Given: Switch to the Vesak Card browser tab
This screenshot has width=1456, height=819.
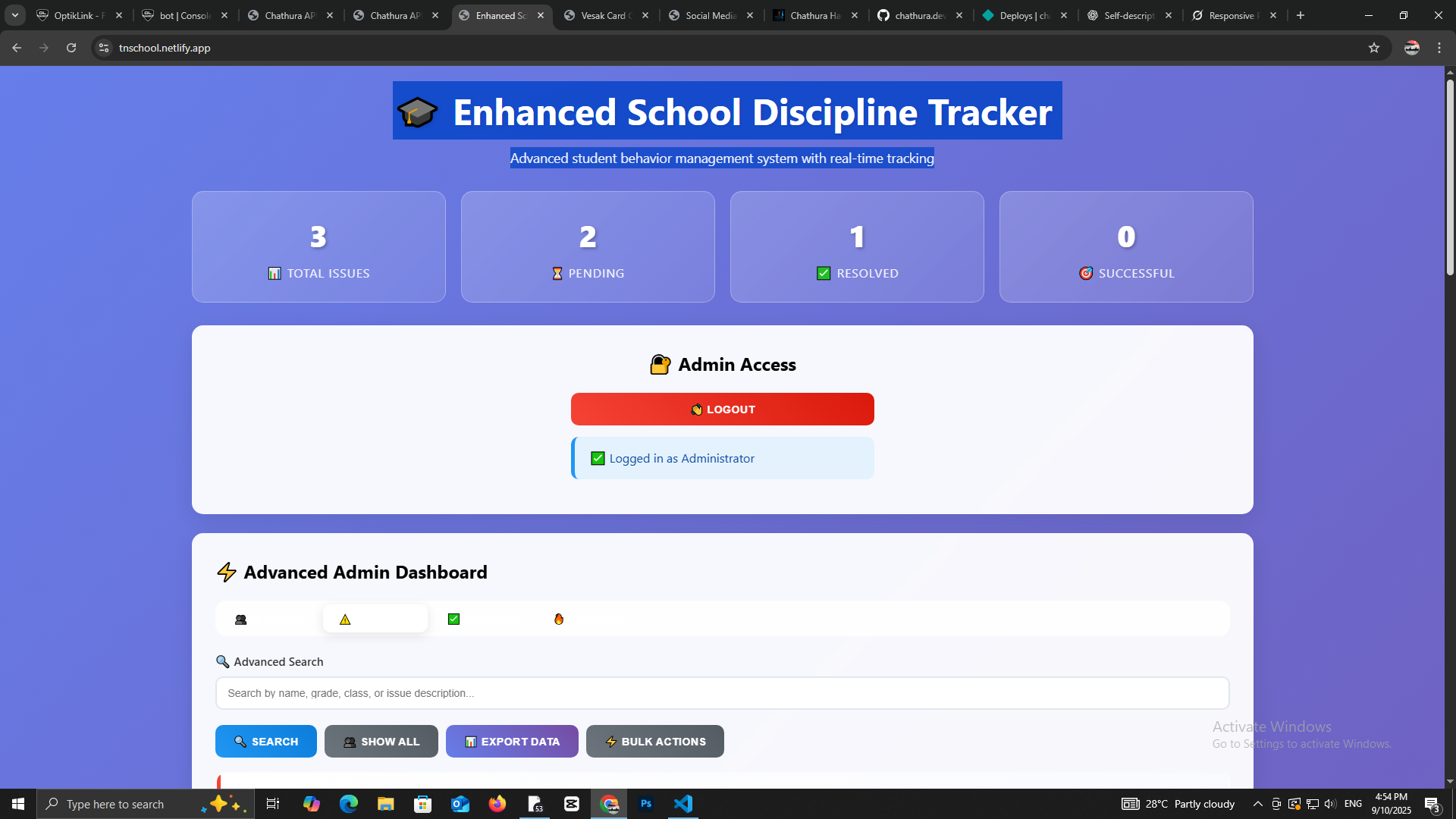Looking at the screenshot, I should coord(605,15).
